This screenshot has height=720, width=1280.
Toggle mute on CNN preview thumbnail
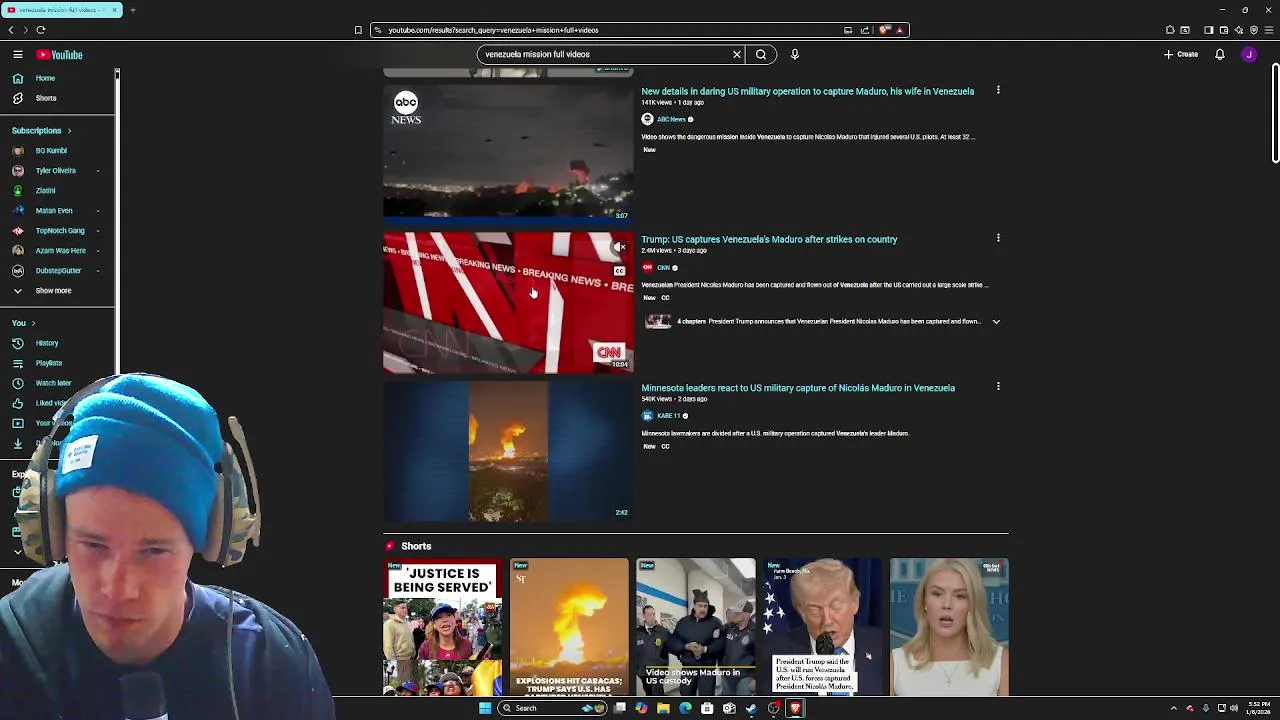pyautogui.click(x=620, y=247)
